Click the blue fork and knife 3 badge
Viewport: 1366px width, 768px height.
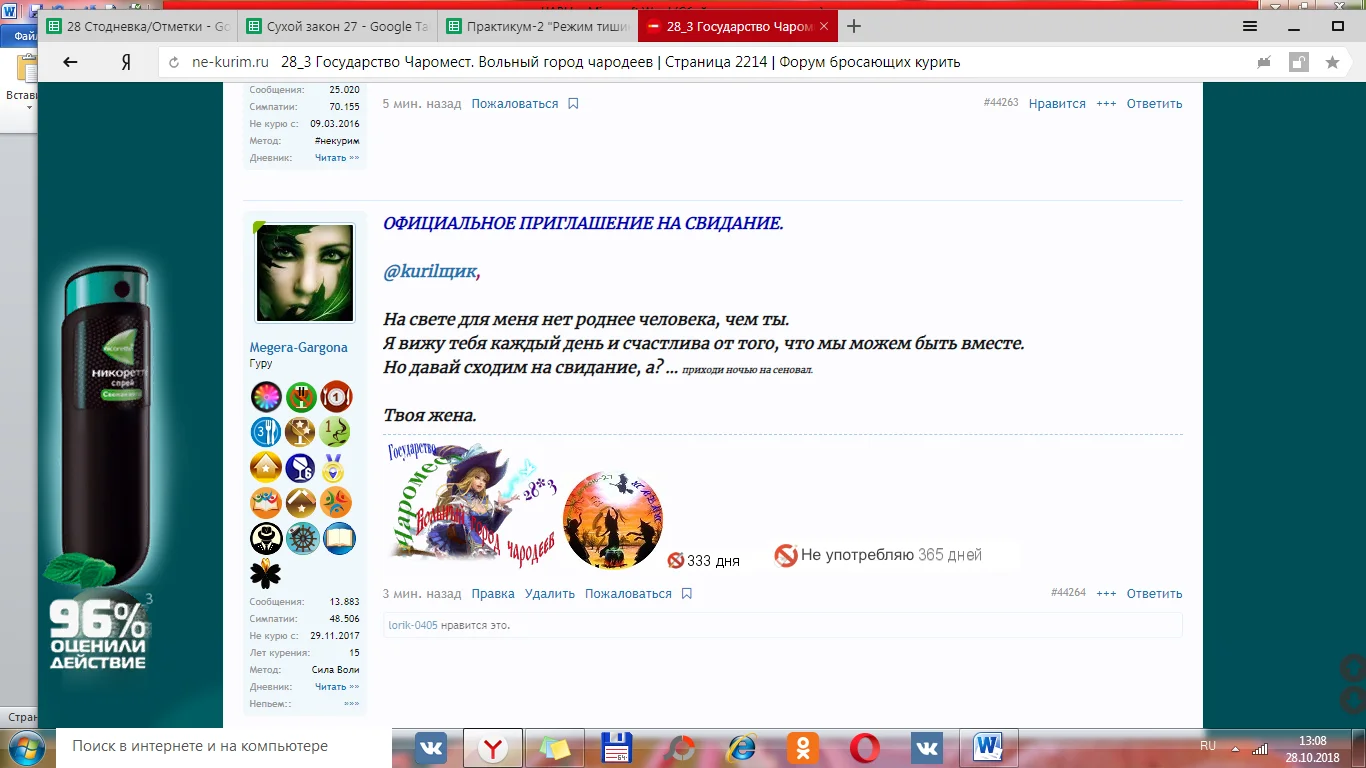tap(266, 432)
